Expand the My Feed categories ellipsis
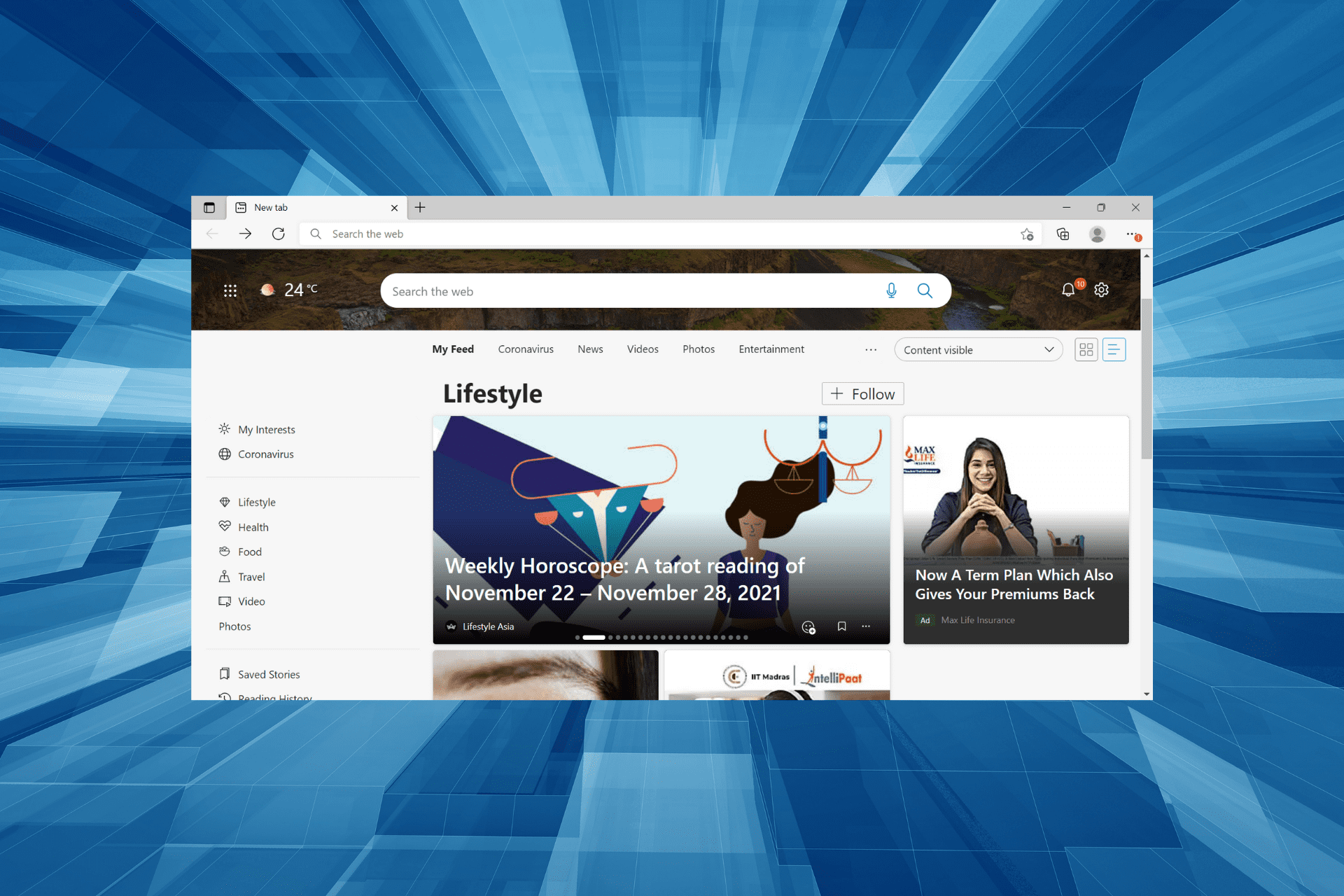This screenshot has width=1344, height=896. [871, 349]
